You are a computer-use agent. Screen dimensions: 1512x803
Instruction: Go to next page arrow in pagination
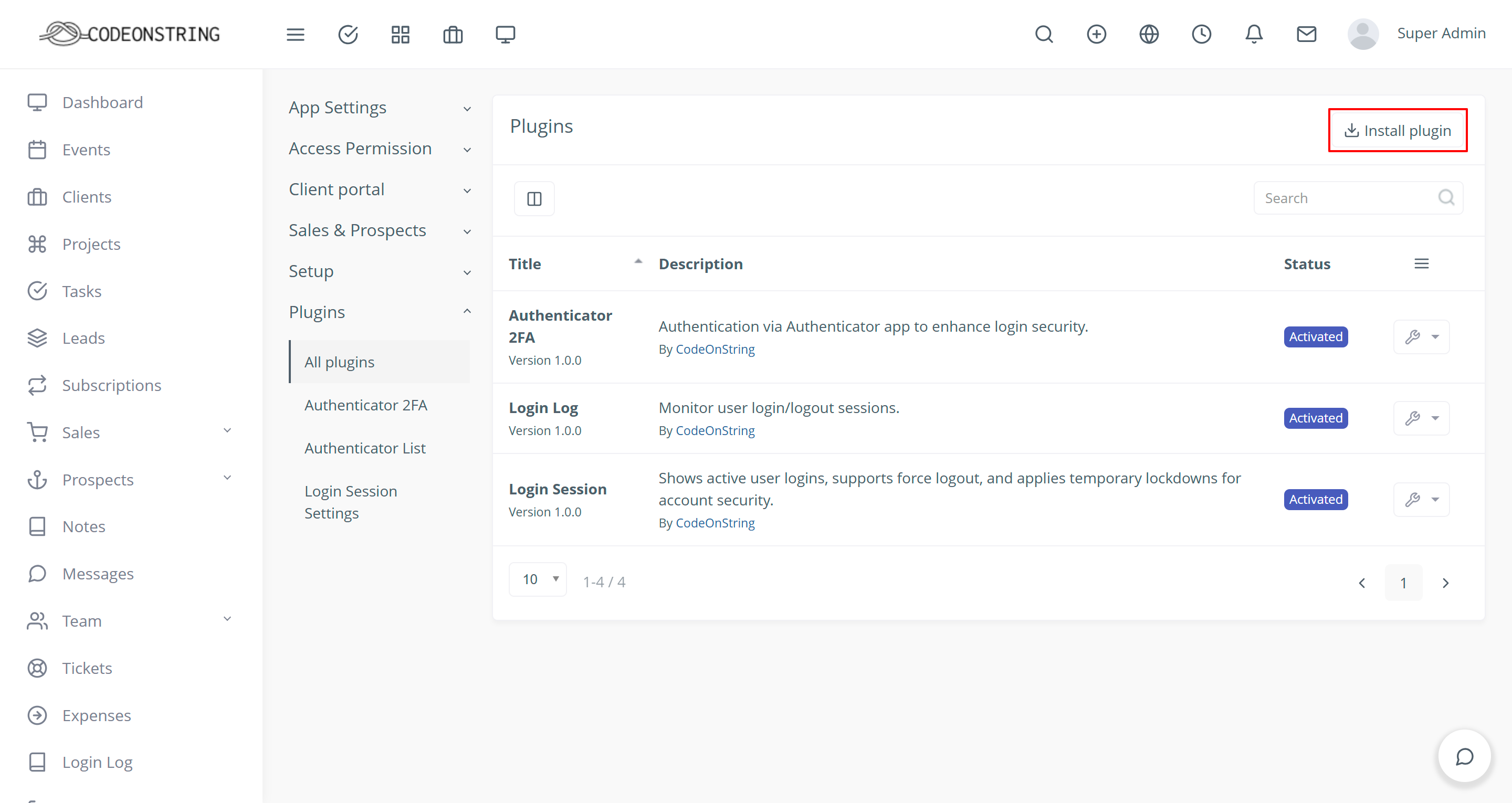(1445, 582)
